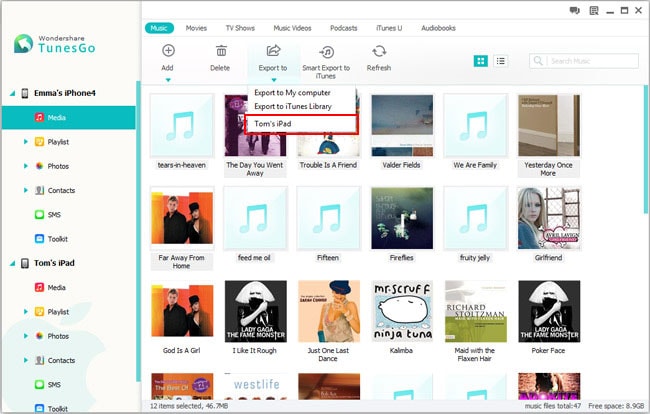
Task: Switch to list view
Action: pyautogui.click(x=501, y=61)
